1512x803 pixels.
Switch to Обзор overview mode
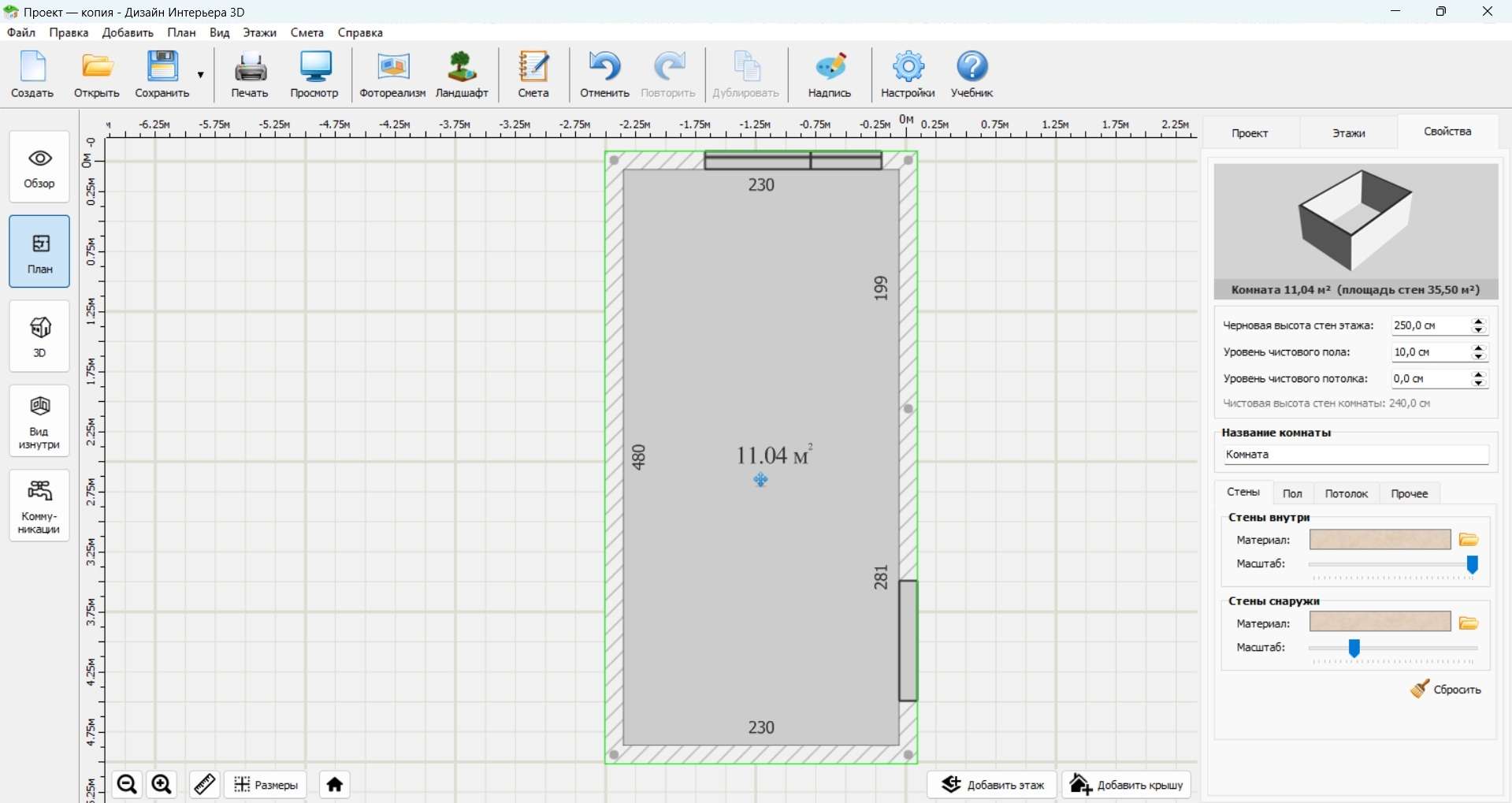pyautogui.click(x=39, y=167)
